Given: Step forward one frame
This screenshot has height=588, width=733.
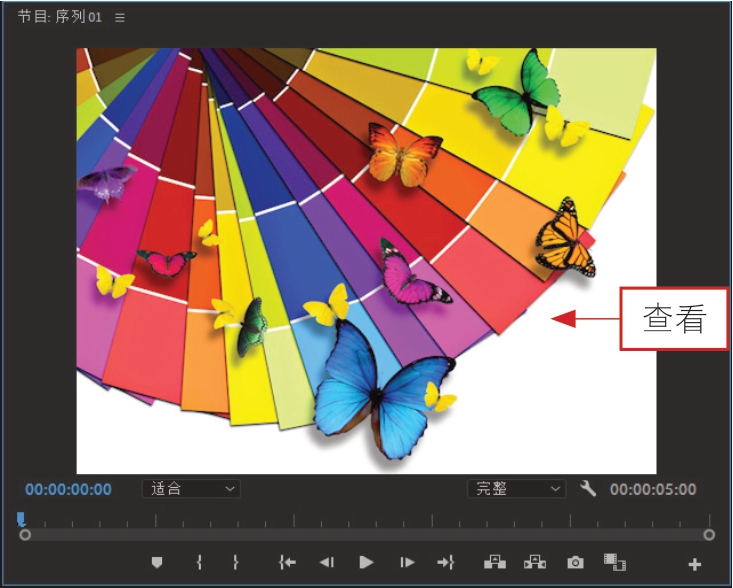Looking at the screenshot, I should [x=407, y=562].
